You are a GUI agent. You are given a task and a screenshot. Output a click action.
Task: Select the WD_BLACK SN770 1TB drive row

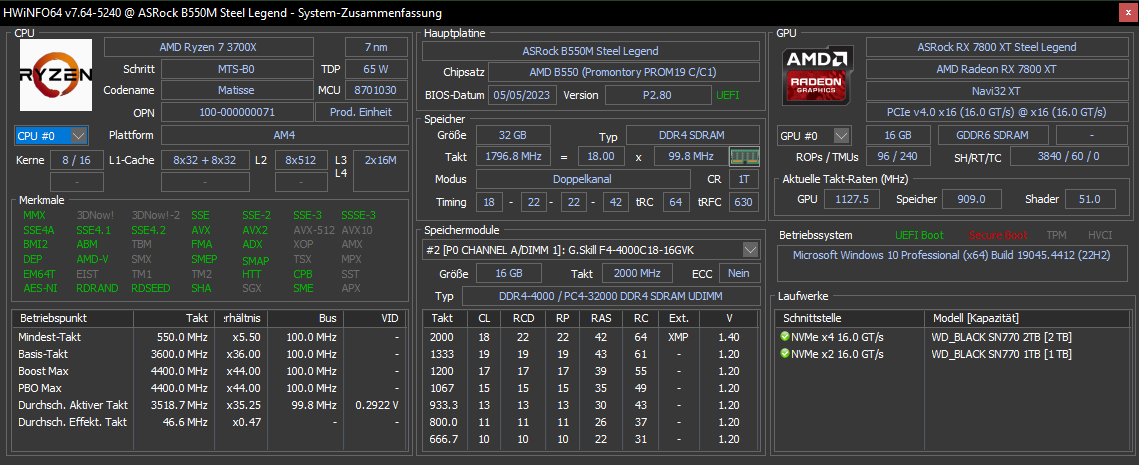pos(1001,354)
